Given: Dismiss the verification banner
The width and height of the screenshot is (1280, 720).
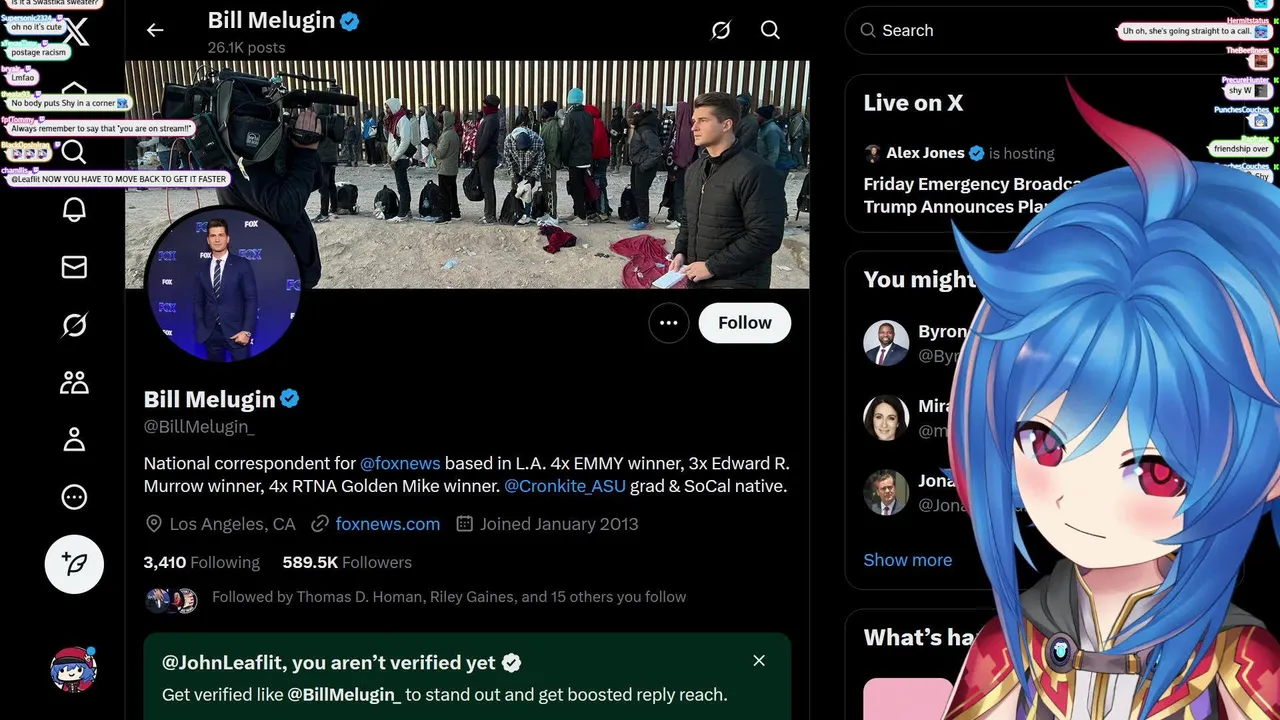Looking at the screenshot, I should click(759, 661).
